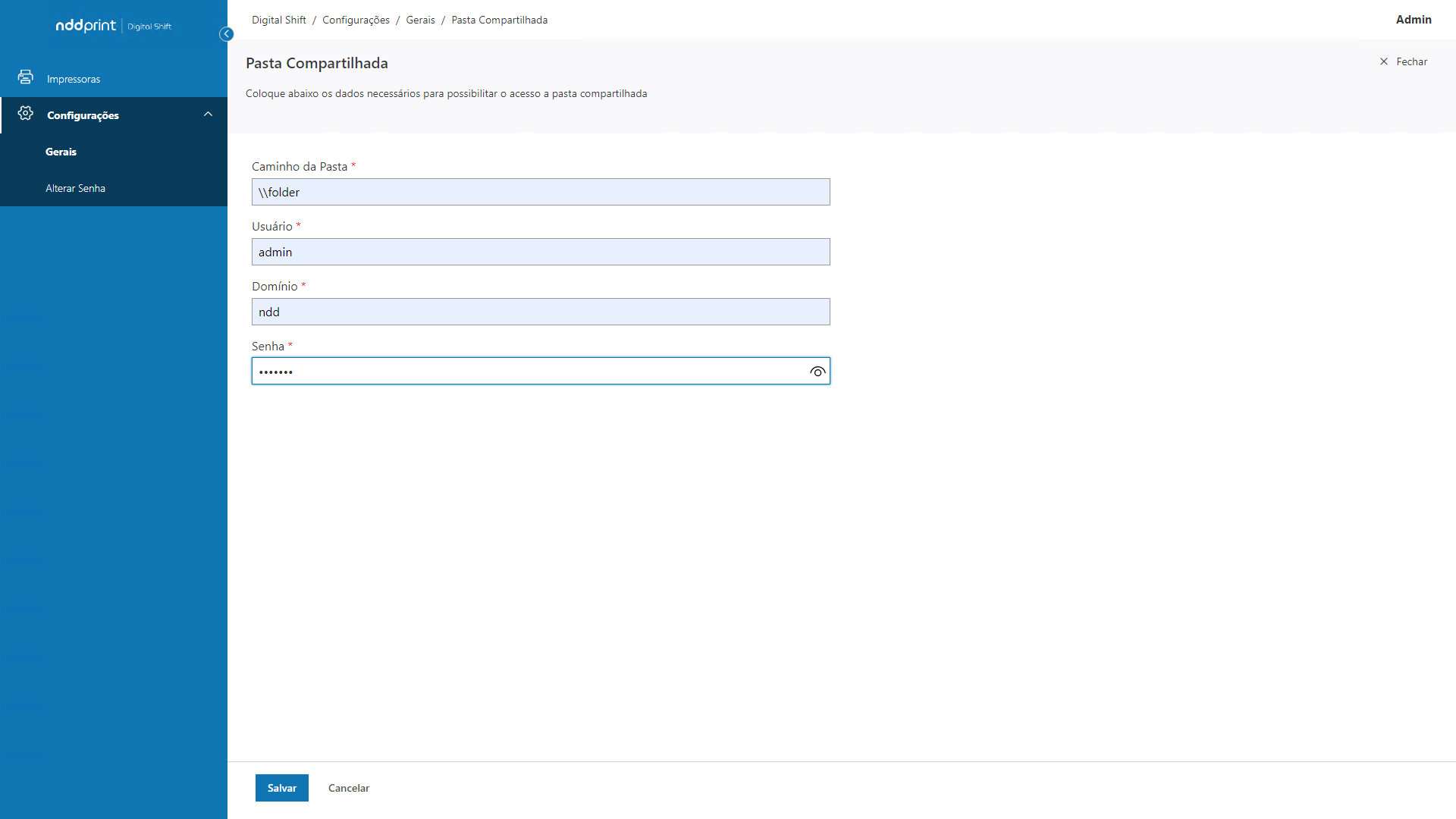Go to Digital Shift breadcrumb link
This screenshot has height=819, width=1456.
pos(279,20)
